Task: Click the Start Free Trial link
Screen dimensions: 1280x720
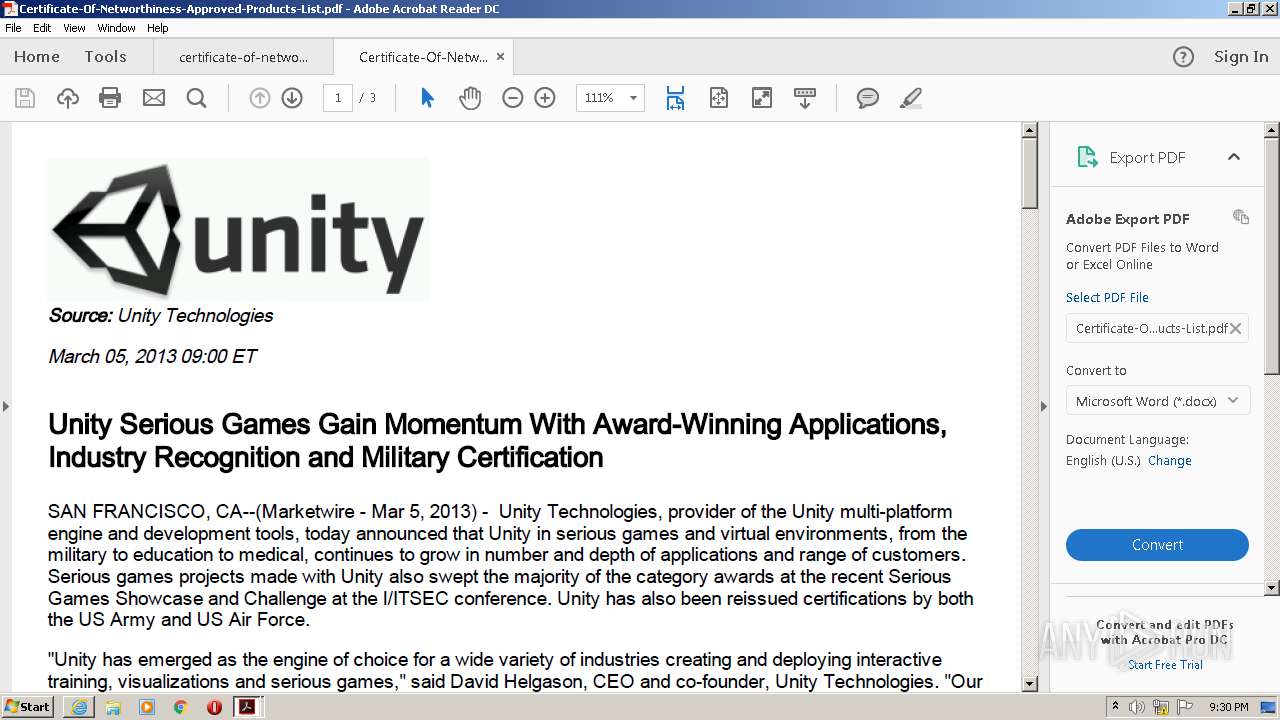Action: pos(1165,665)
